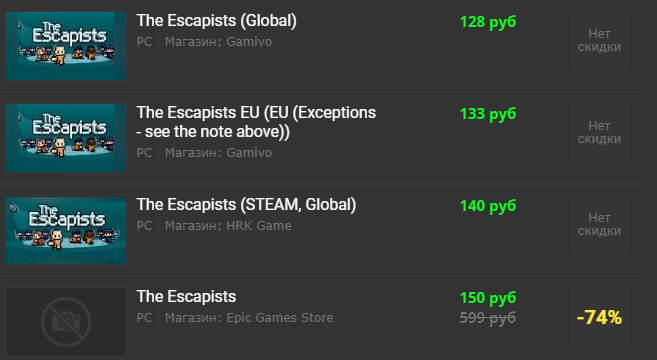Image resolution: width=657 pixels, height=360 pixels.
Task: Open The Escapists EU thumbnail image
Action: click(x=66, y=138)
